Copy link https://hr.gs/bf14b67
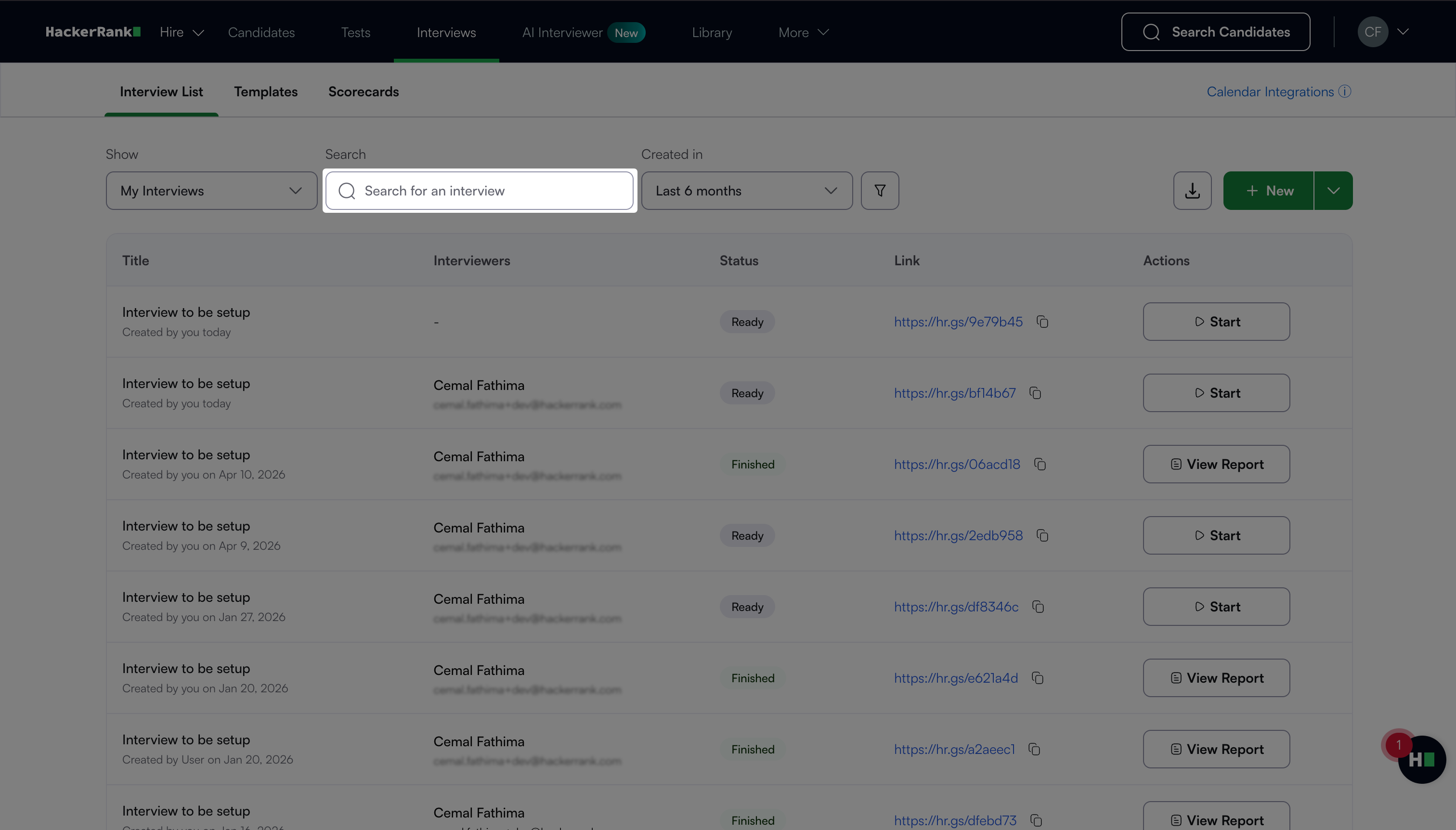This screenshot has width=1456, height=830. coord(1035,393)
